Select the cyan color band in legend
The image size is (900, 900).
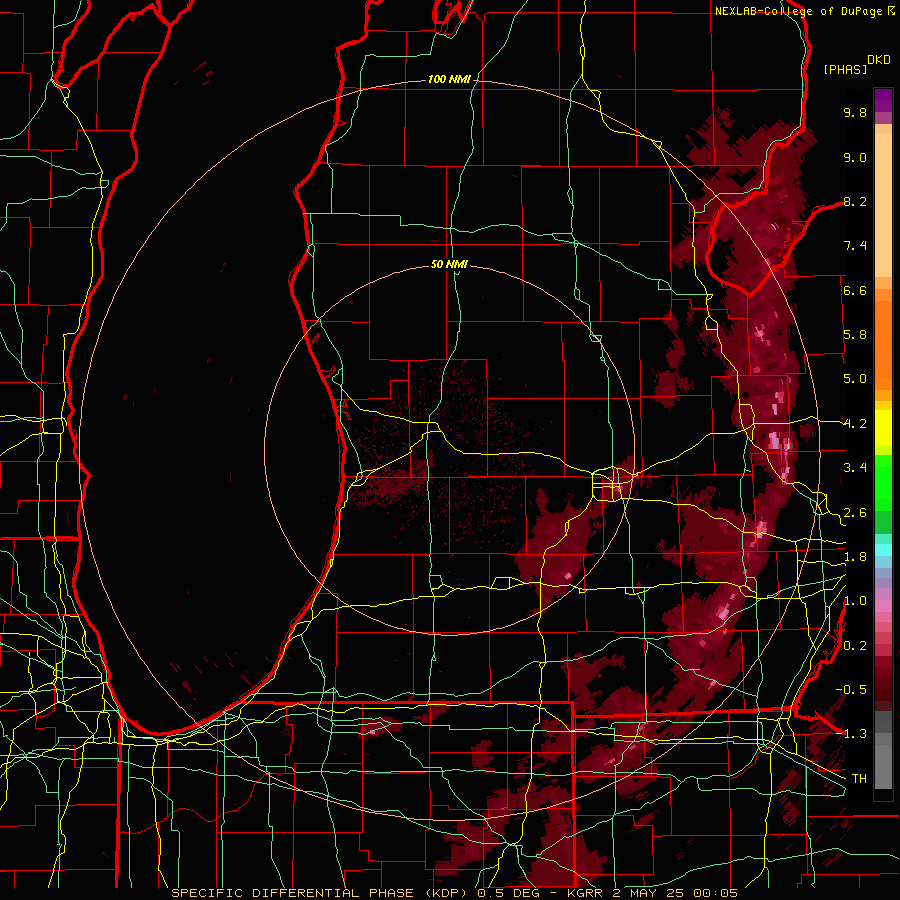point(883,550)
